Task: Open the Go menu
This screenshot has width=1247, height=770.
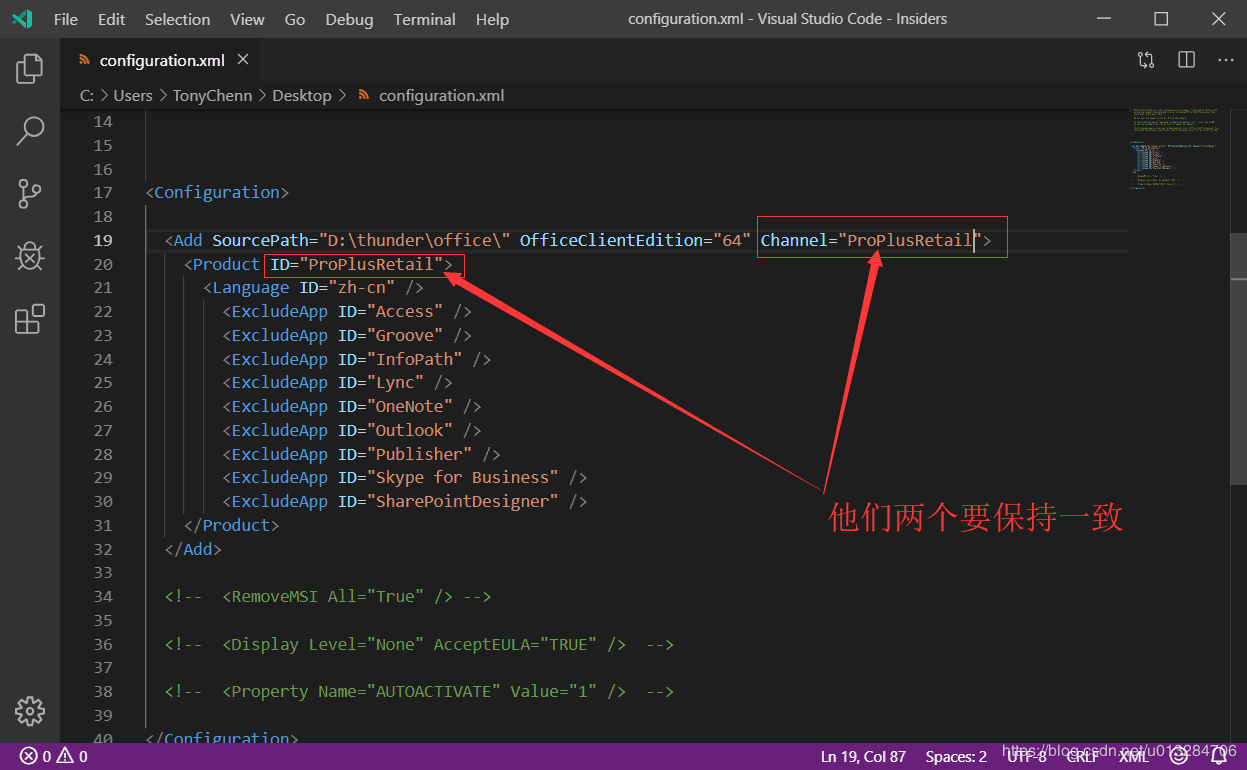Action: [295, 19]
